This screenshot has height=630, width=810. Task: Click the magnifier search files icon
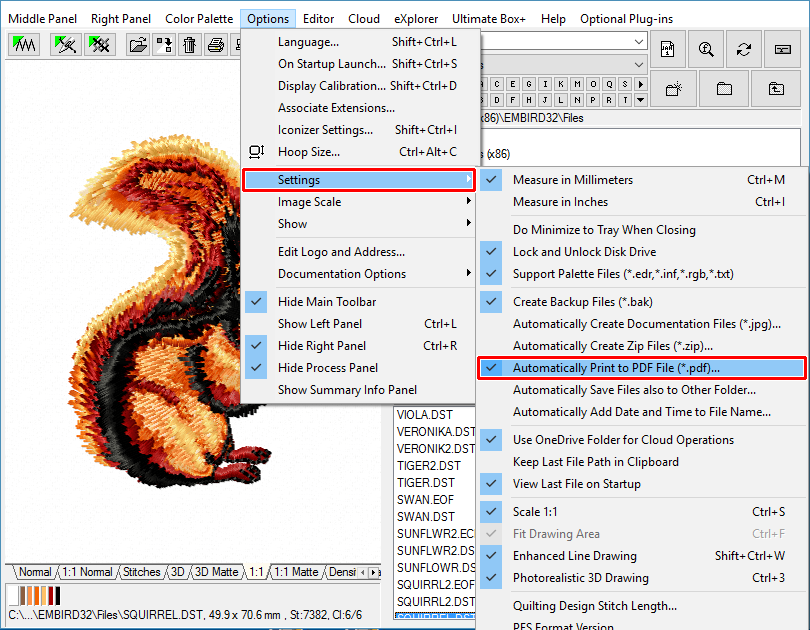pyautogui.click(x=706, y=49)
